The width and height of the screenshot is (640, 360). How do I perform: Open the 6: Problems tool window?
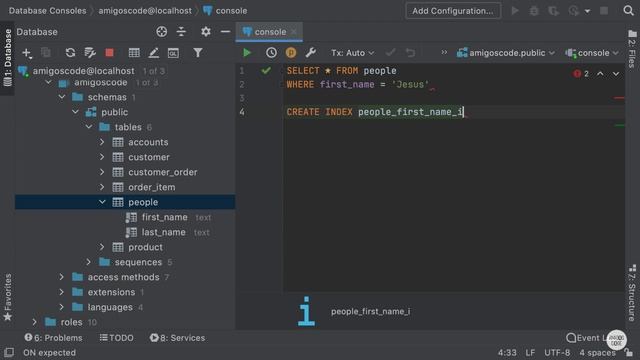pos(53,338)
